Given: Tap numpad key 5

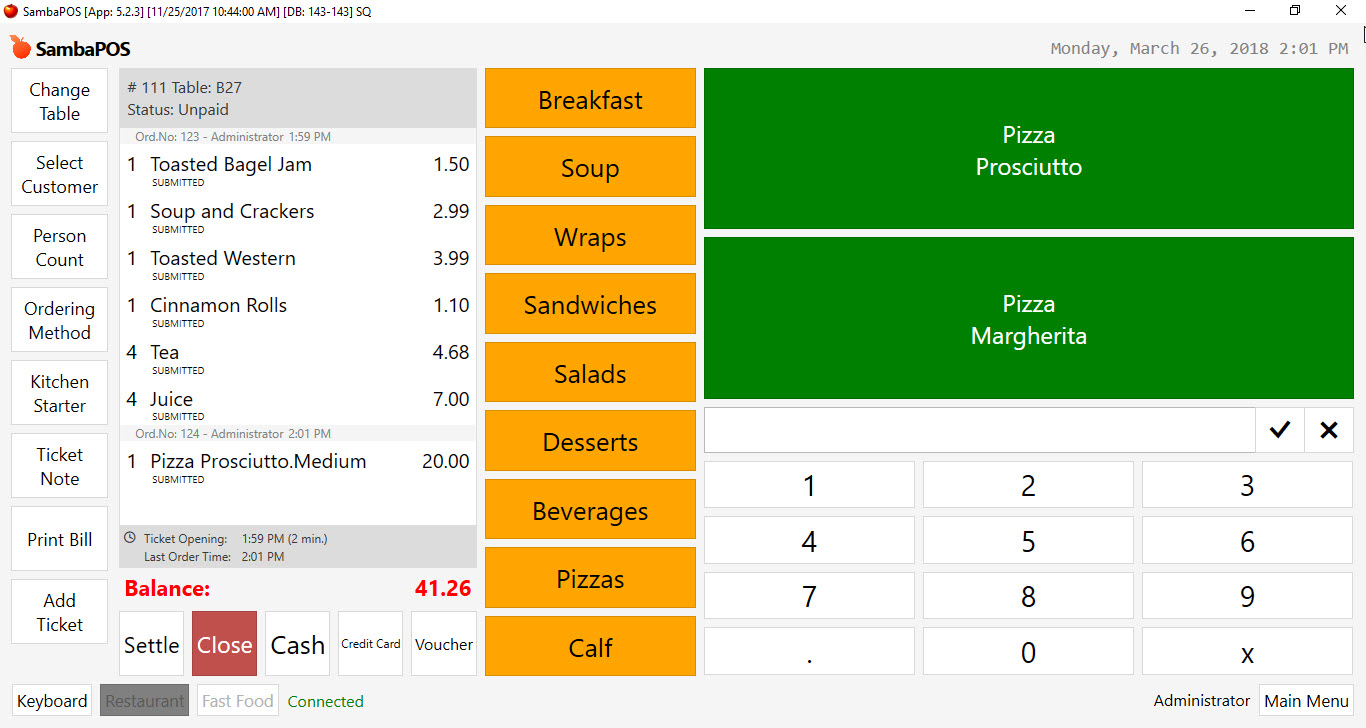Looking at the screenshot, I should [x=1028, y=541].
